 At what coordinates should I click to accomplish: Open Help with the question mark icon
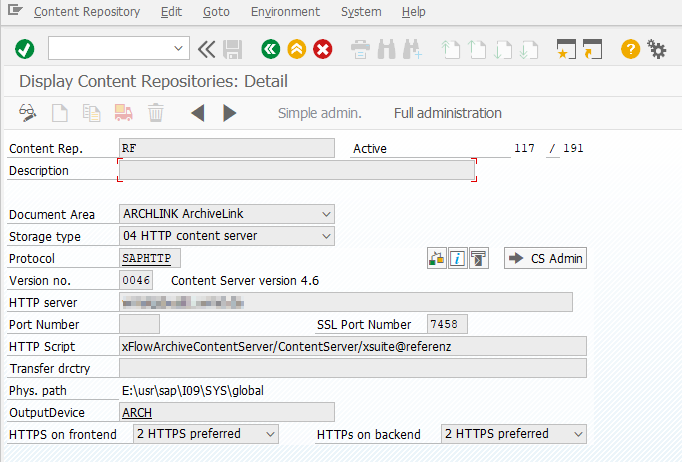point(630,48)
